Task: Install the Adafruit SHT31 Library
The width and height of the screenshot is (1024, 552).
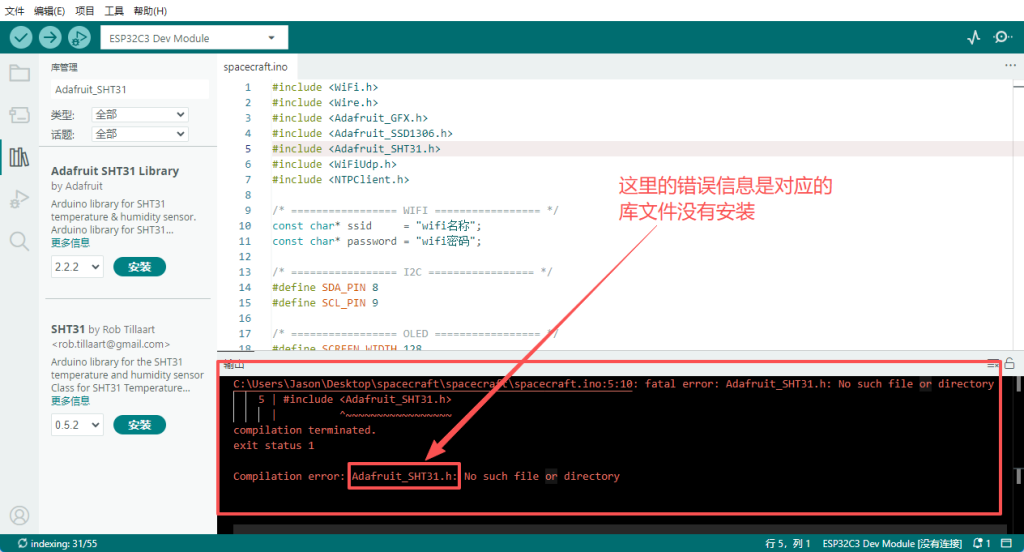Action: pyautogui.click(x=140, y=267)
